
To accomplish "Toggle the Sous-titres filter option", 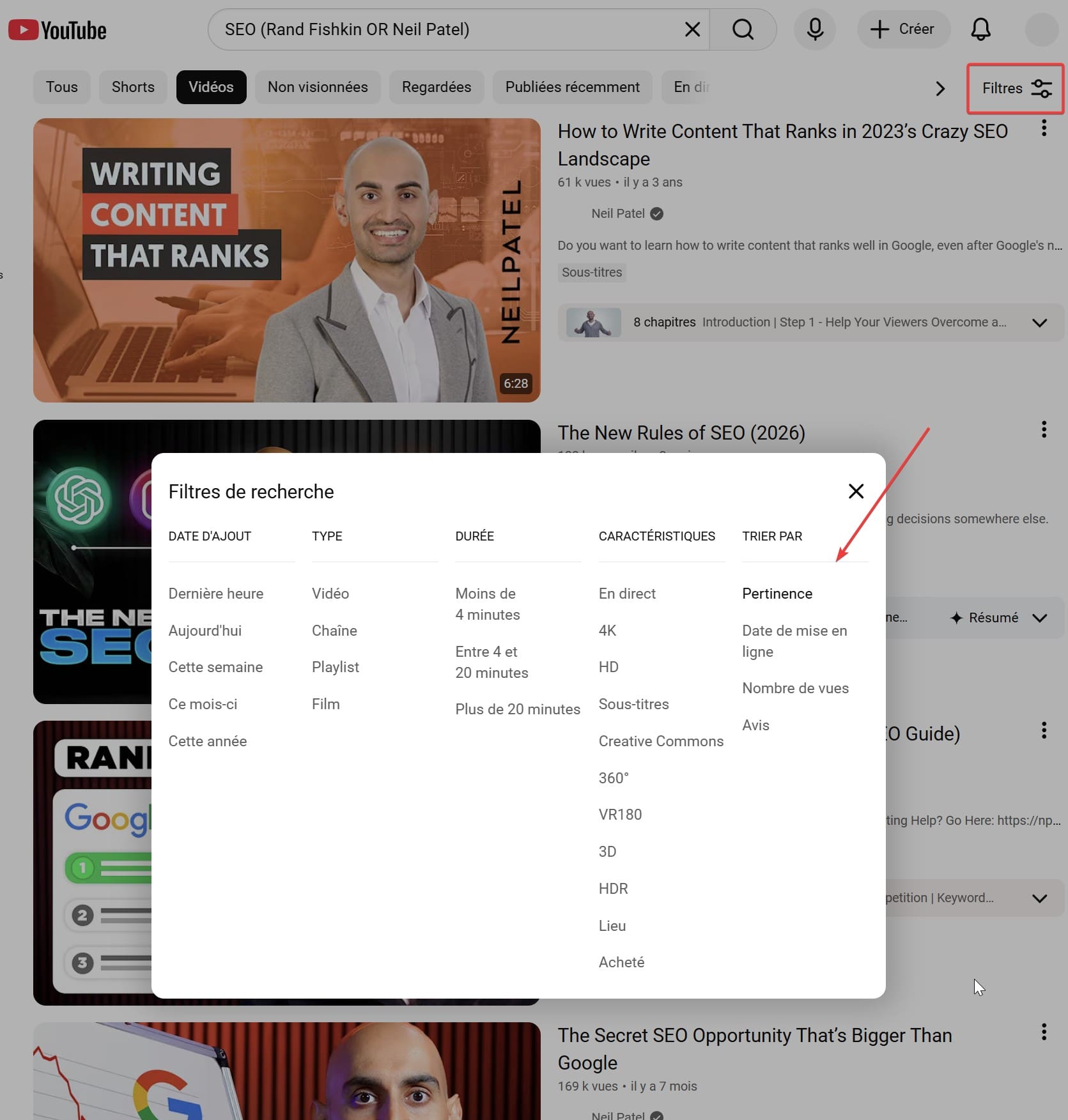I will [633, 704].
